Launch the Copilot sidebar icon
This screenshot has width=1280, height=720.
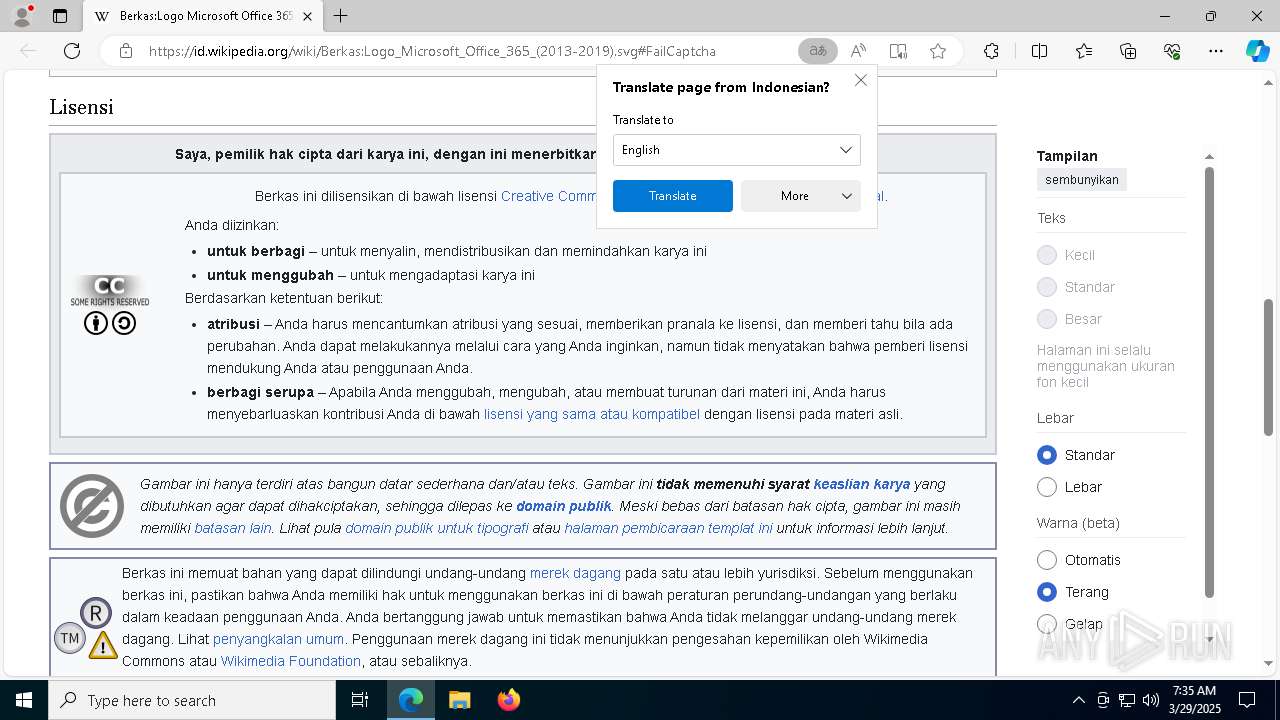[x=1257, y=51]
